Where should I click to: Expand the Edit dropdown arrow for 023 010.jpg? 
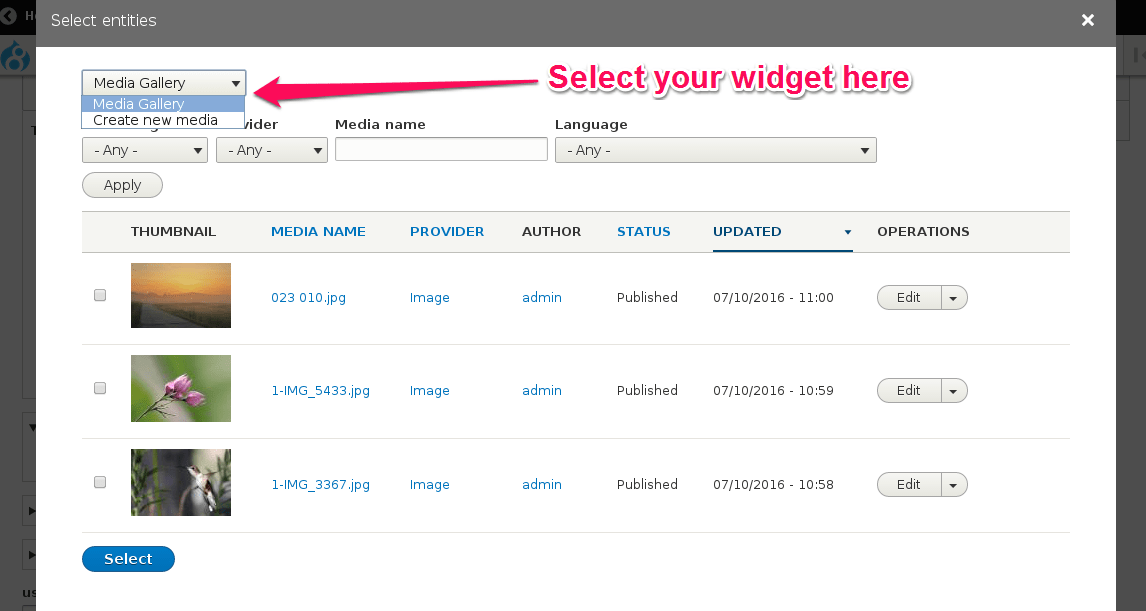click(953, 297)
